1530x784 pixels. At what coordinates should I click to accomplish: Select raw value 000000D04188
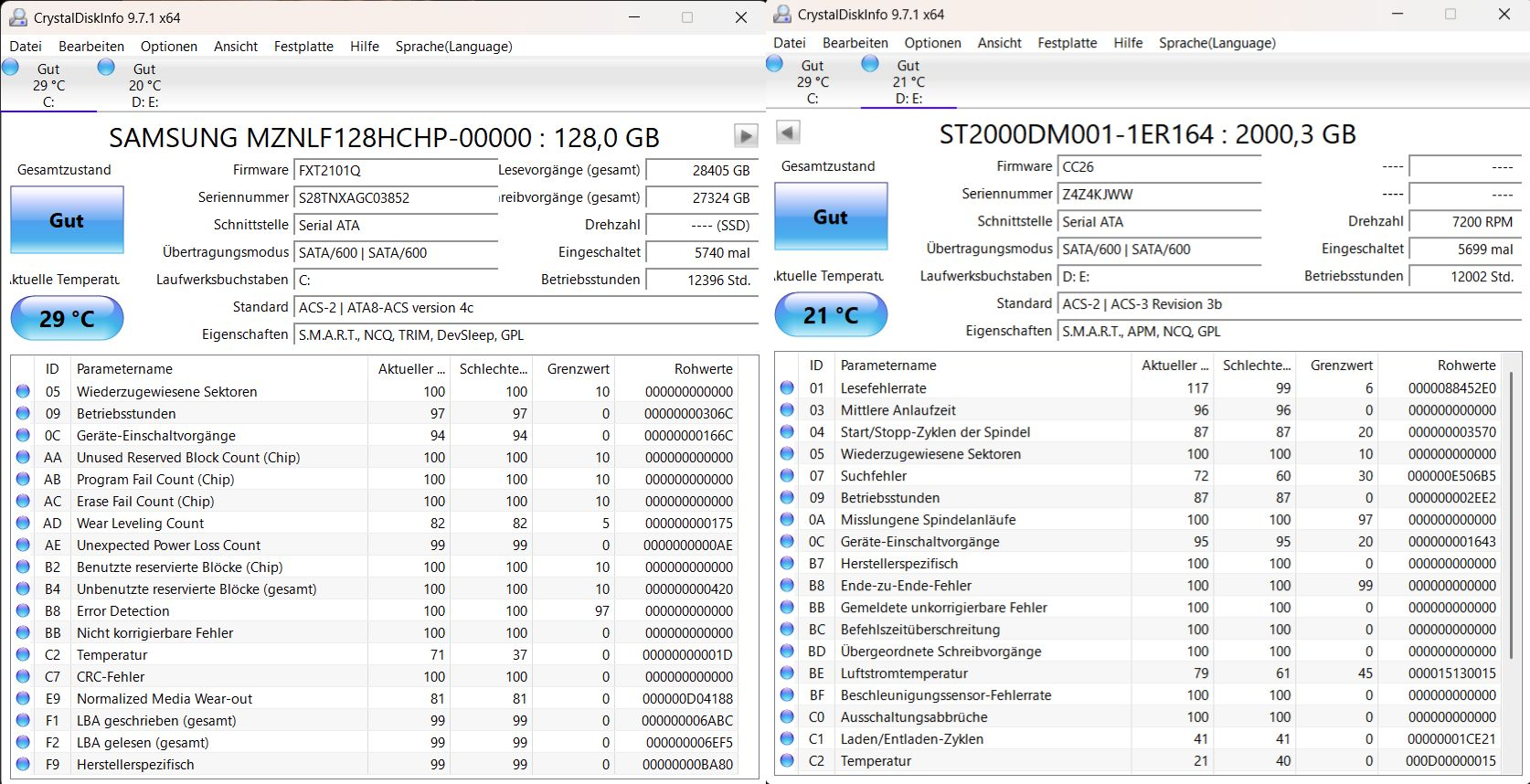(x=688, y=698)
